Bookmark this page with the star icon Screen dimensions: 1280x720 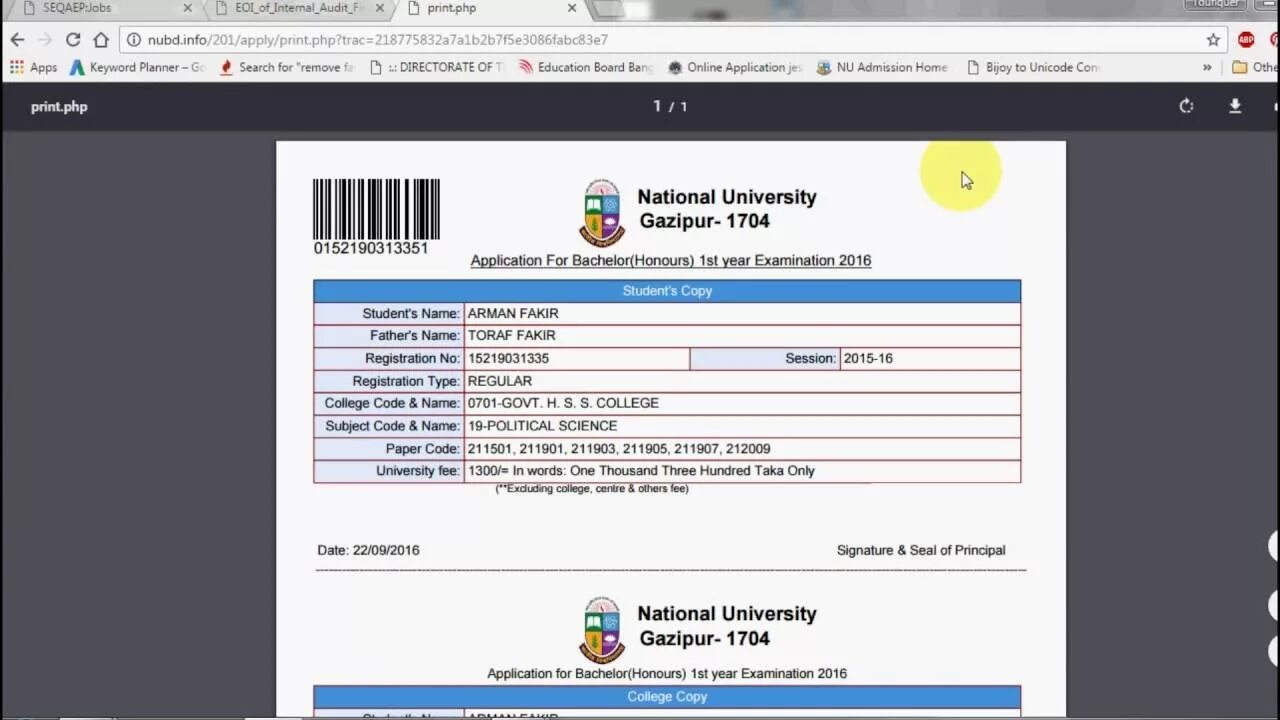pyautogui.click(x=1213, y=40)
